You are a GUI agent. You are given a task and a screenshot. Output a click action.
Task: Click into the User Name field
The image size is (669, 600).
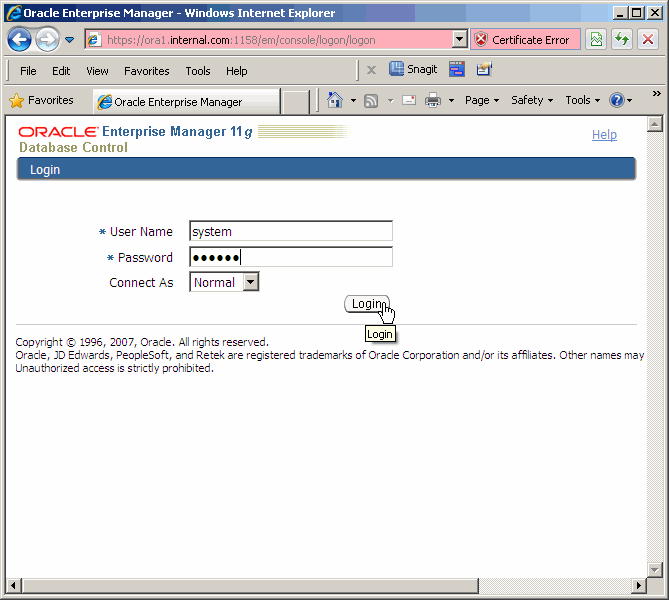click(x=290, y=232)
